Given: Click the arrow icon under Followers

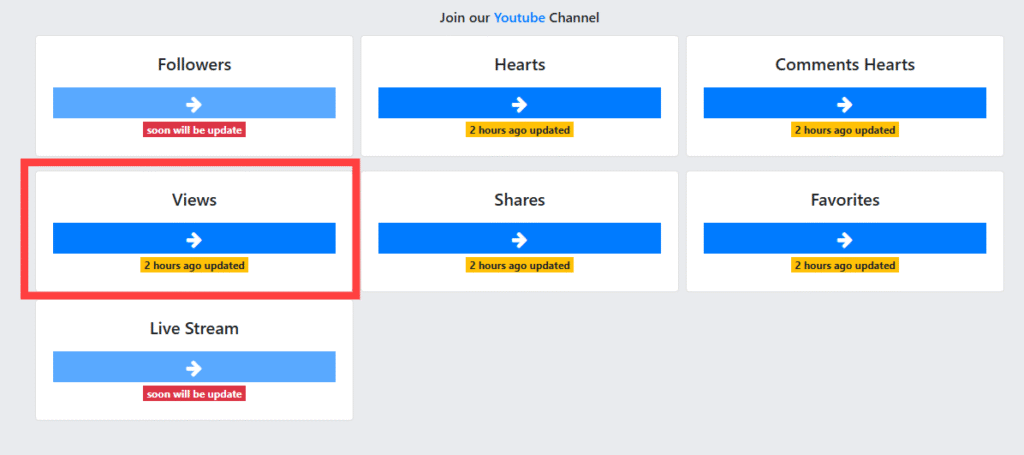Looking at the screenshot, I should [194, 104].
